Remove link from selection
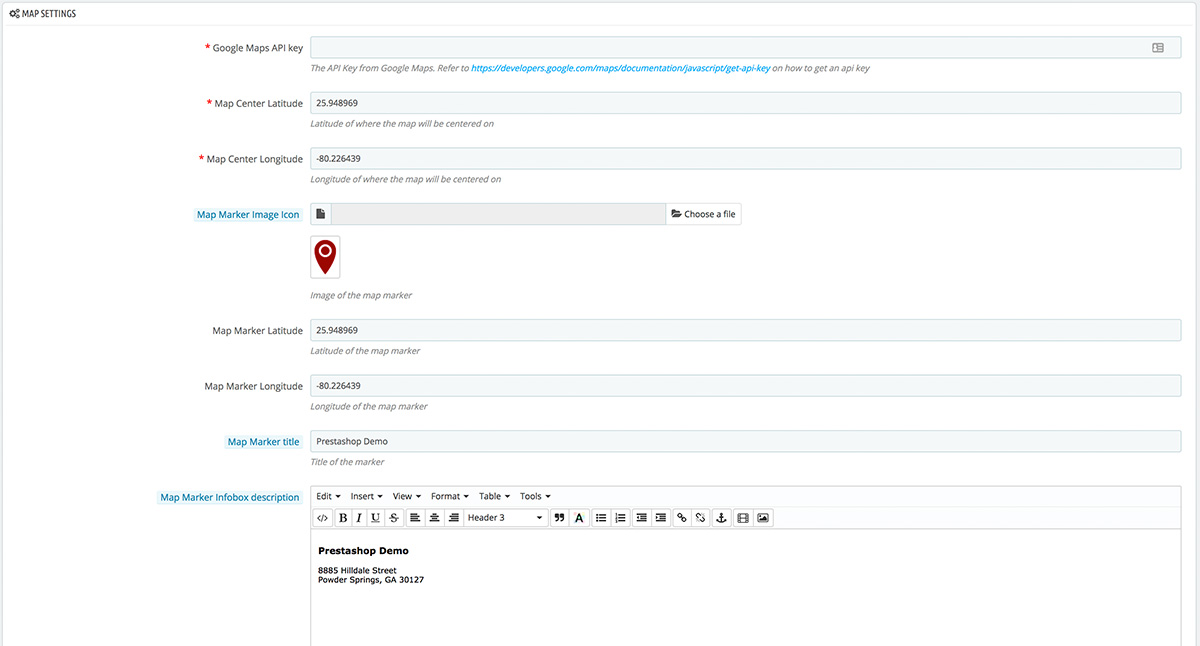 [x=701, y=518]
